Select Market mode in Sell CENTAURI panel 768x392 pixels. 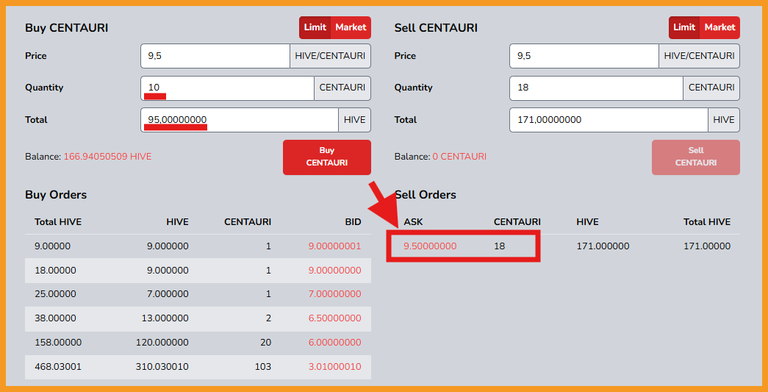[720, 27]
